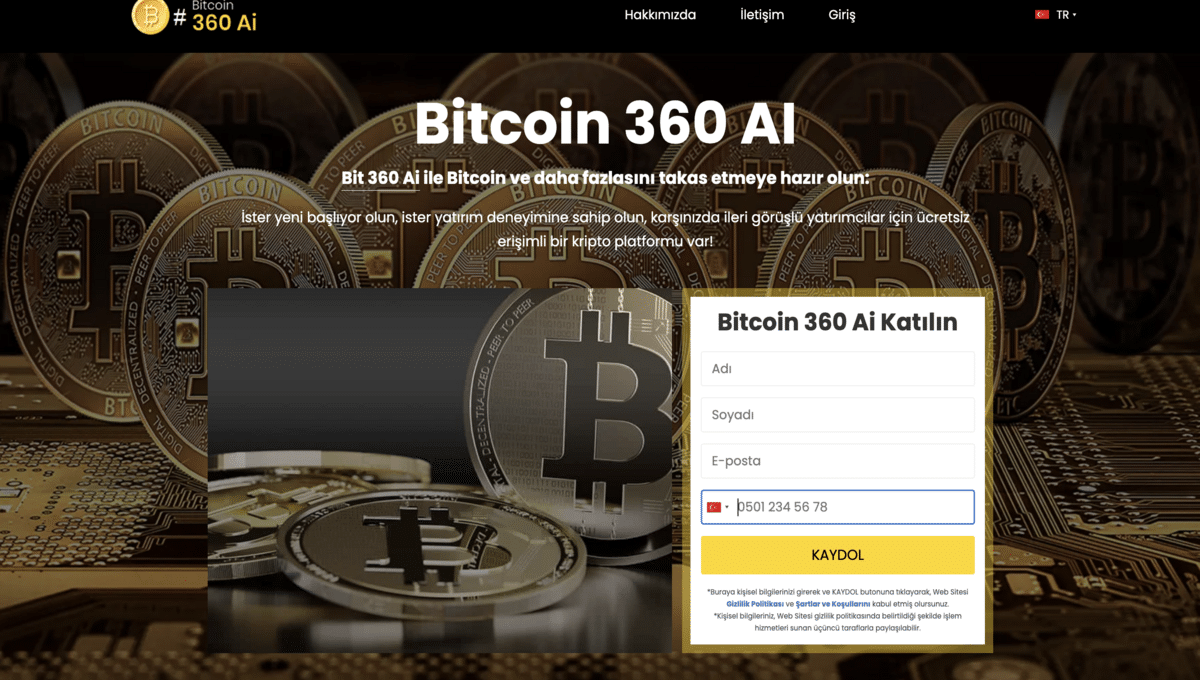Select the Giriş menu item
1200x680 pixels.
tap(842, 15)
